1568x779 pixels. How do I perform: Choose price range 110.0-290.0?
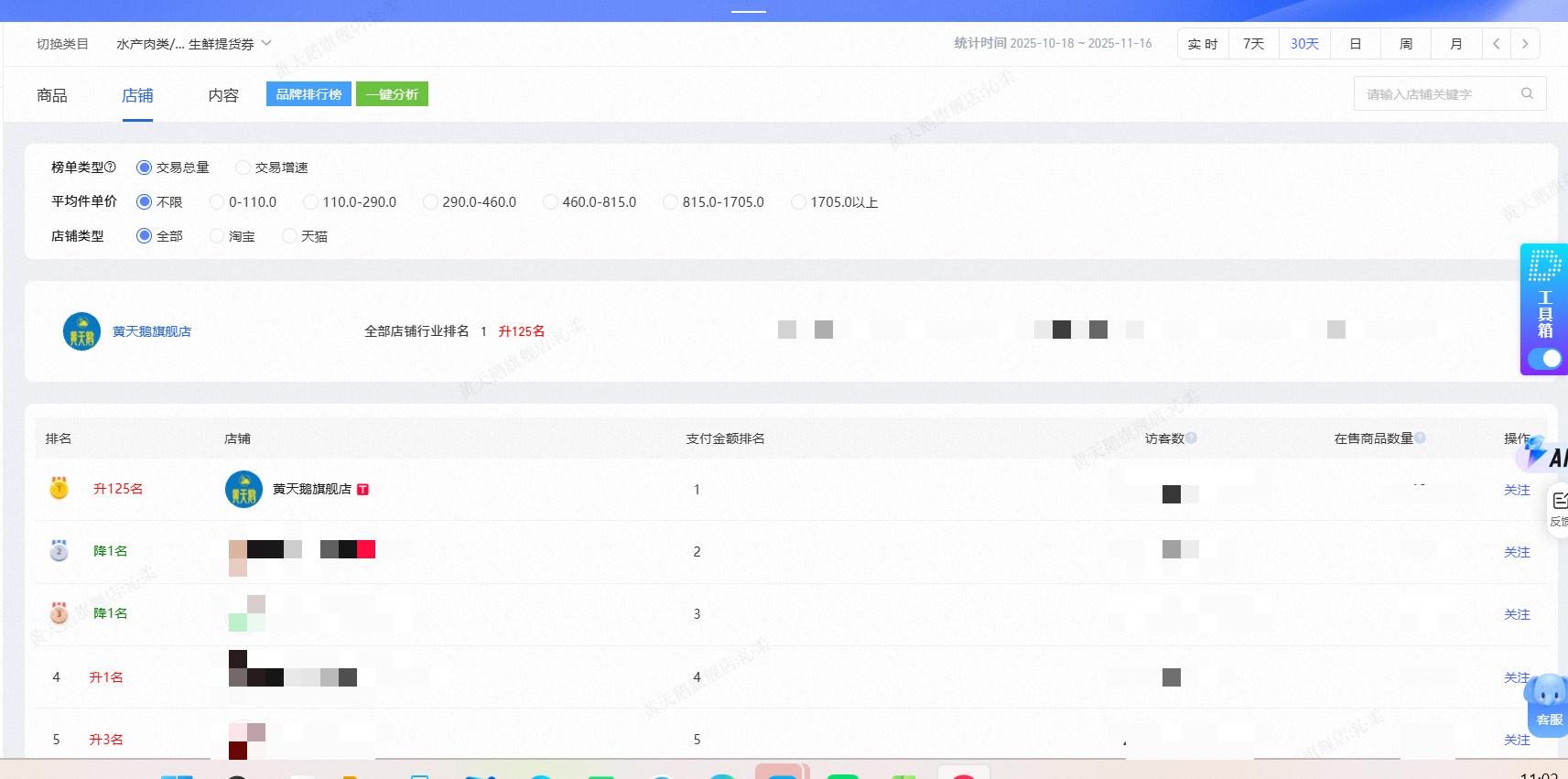pos(310,201)
